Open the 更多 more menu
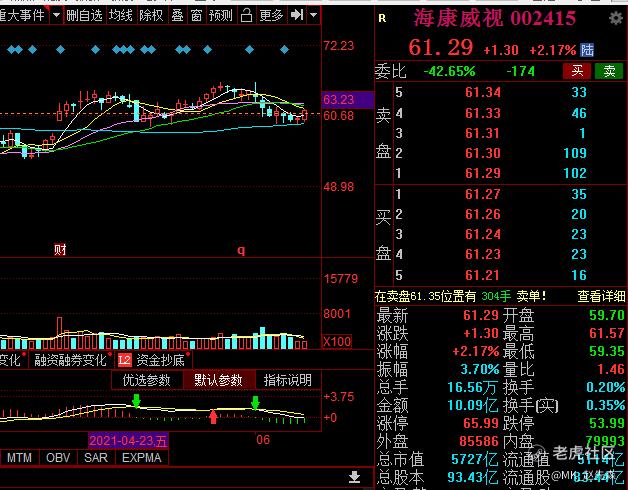Viewport: 628px width, 490px height. click(271, 16)
